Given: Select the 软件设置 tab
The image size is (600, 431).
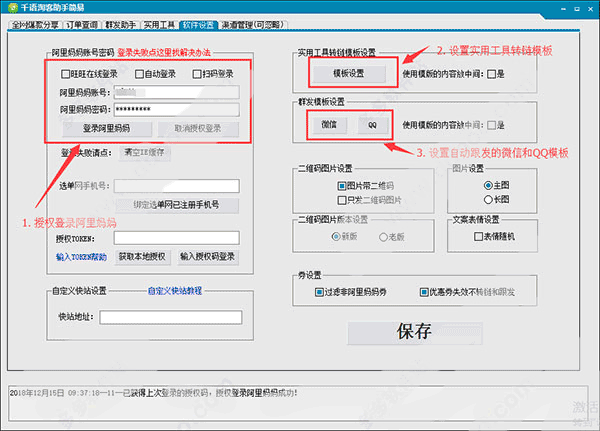Looking at the screenshot, I should pos(198,25).
